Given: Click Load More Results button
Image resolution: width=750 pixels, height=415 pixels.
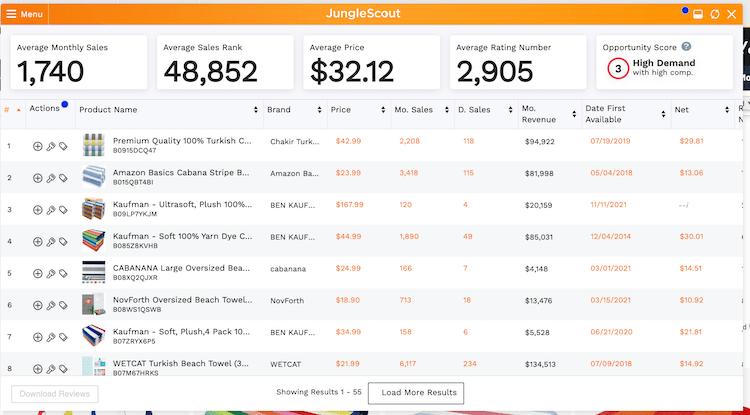Looking at the screenshot, I should [x=416, y=393].
